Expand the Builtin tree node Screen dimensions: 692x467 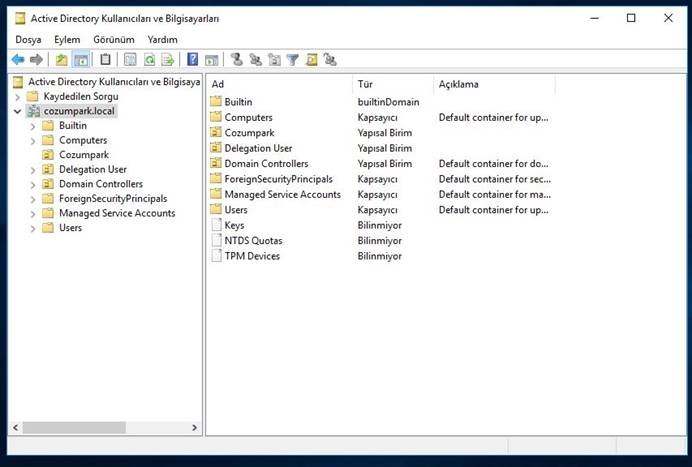33,126
